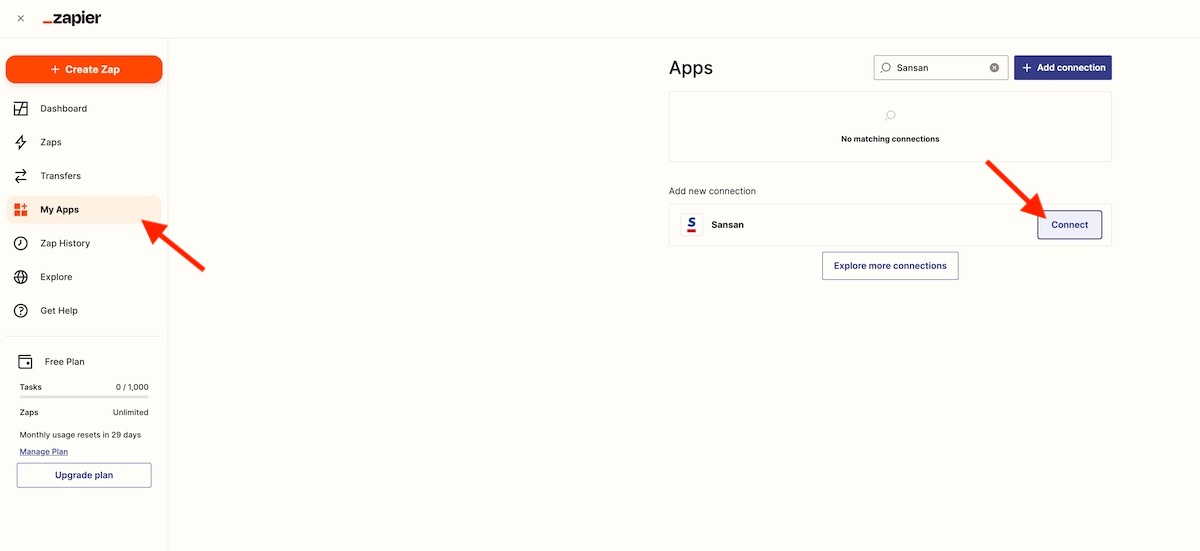This screenshot has width=1200, height=551.
Task: Click the Sansan app name
Action: tap(728, 225)
